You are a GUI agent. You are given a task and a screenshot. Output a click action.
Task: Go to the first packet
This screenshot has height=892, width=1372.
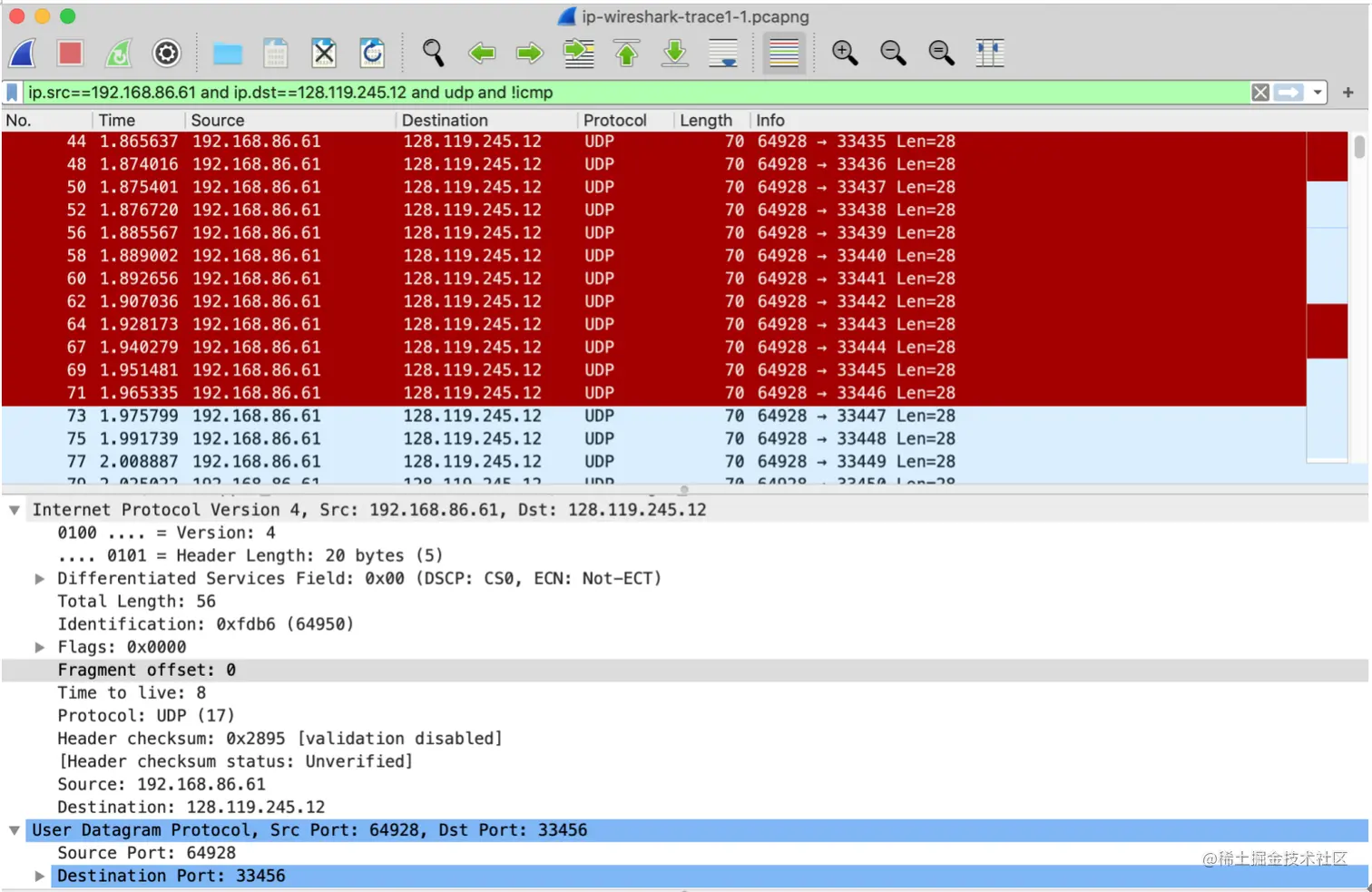coord(626,53)
